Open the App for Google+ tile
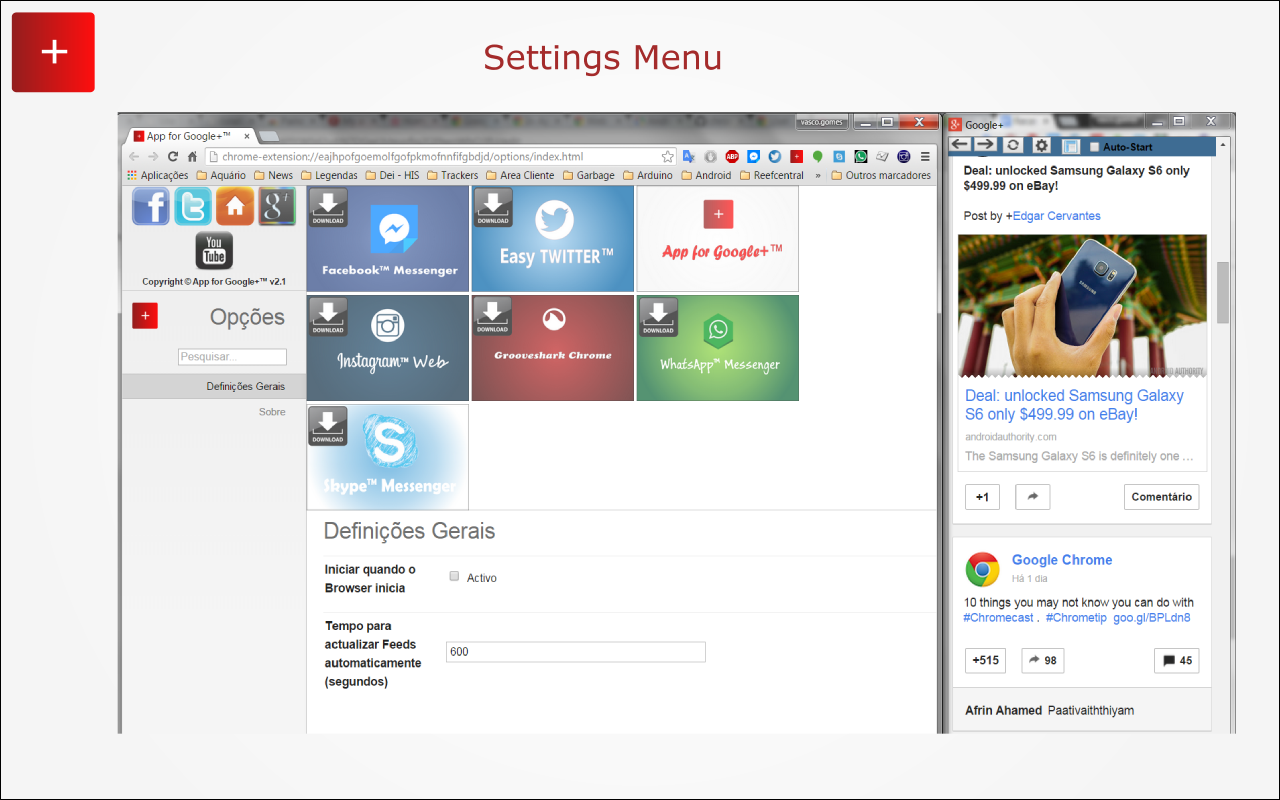Screen dimensions: 1280x800 [x=718, y=238]
